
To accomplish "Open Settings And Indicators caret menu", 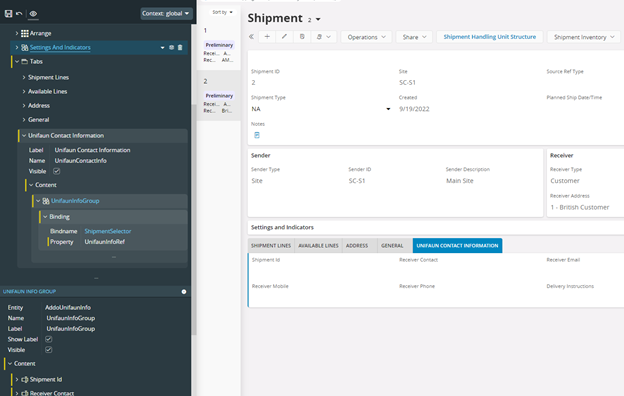I will tap(162, 48).
